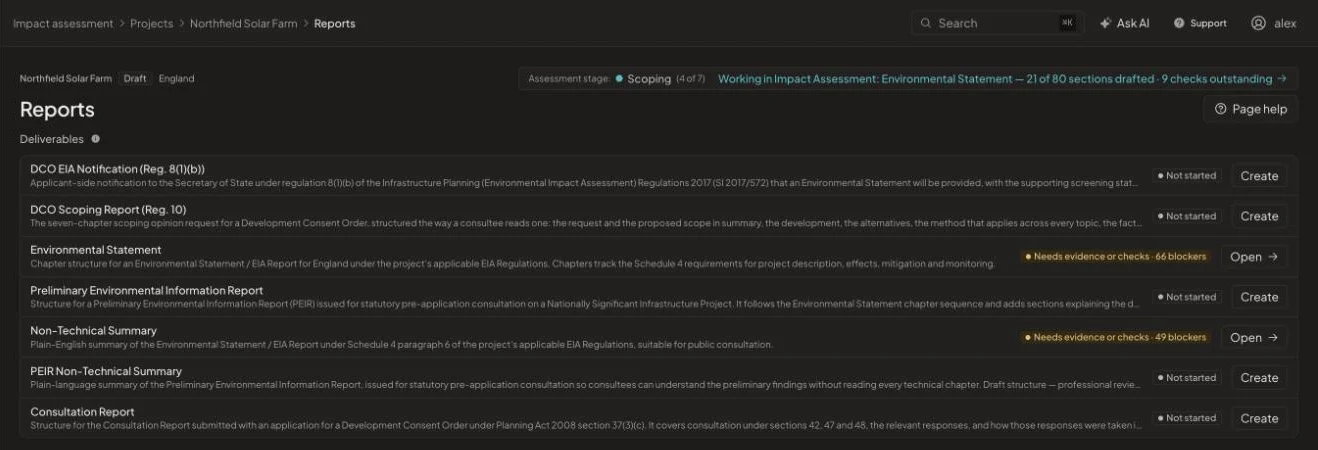Select the Reports breadcrumb item
This screenshot has width=1318, height=450.
(x=334, y=23)
